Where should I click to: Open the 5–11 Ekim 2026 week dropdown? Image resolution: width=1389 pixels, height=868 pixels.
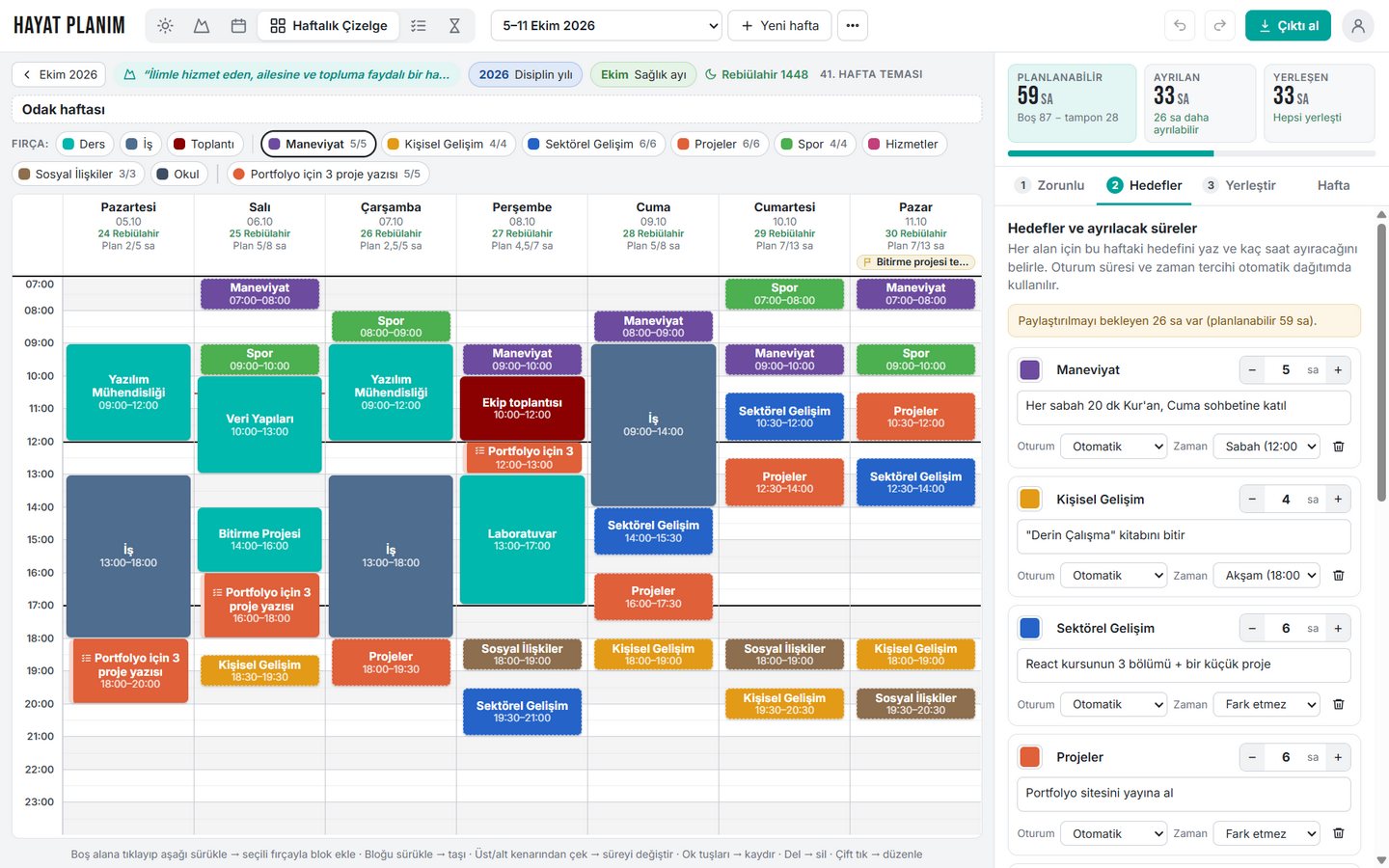point(607,26)
